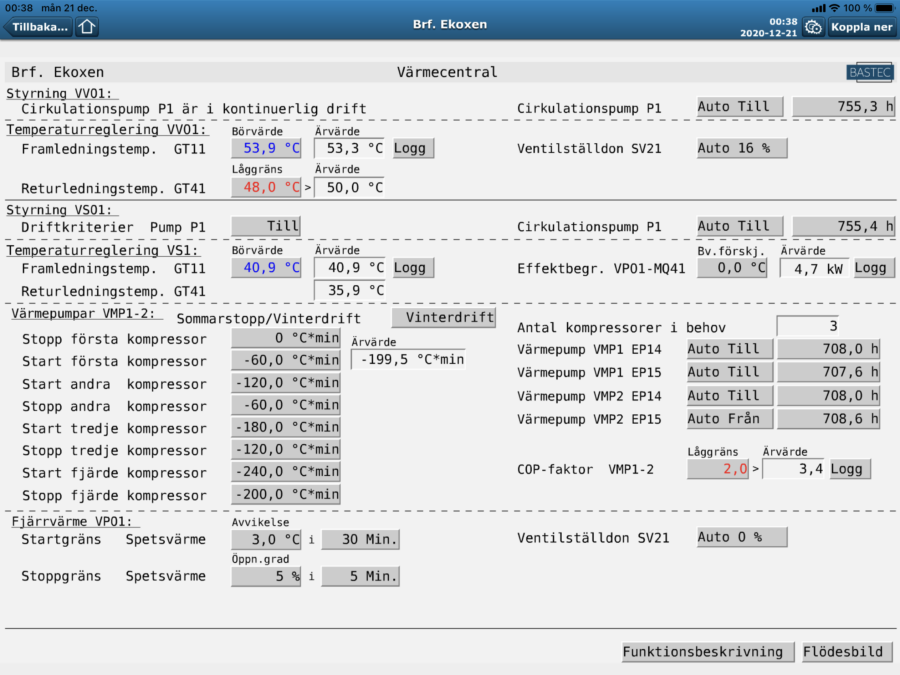Image resolution: width=900 pixels, height=675 pixels.
Task: Edit Startgräns Spetsvärme avvikelse 3,0 °C
Action: click(266, 540)
